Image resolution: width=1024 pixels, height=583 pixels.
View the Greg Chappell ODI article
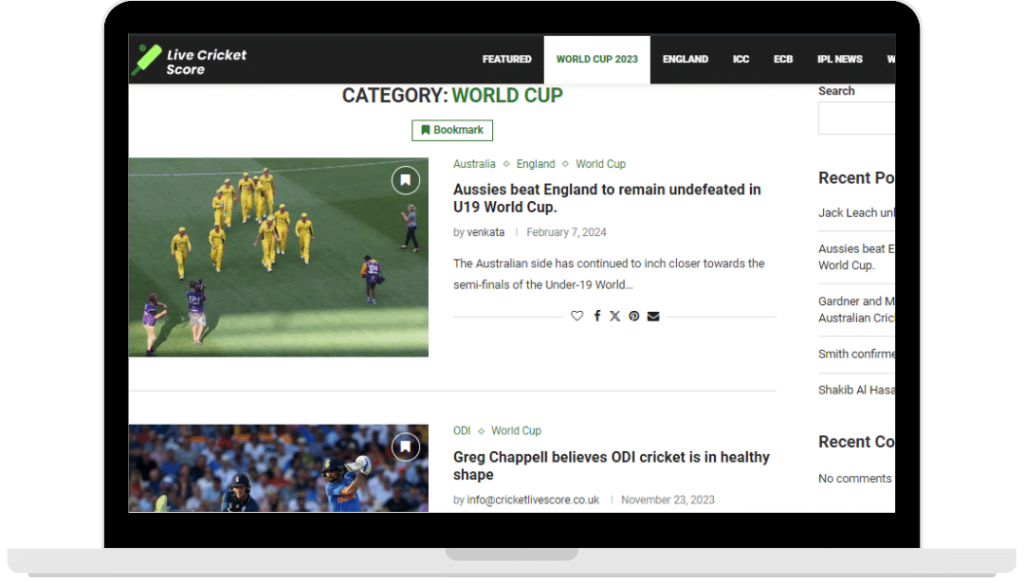click(611, 466)
